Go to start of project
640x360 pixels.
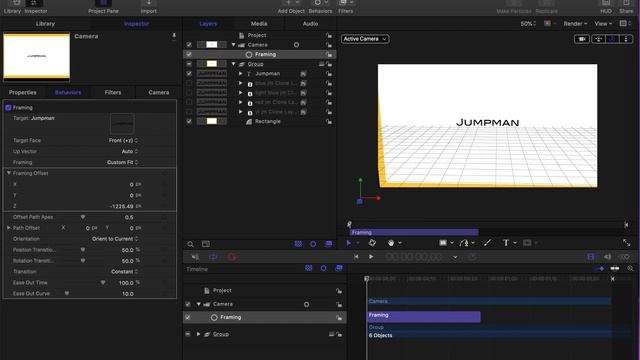(356, 257)
